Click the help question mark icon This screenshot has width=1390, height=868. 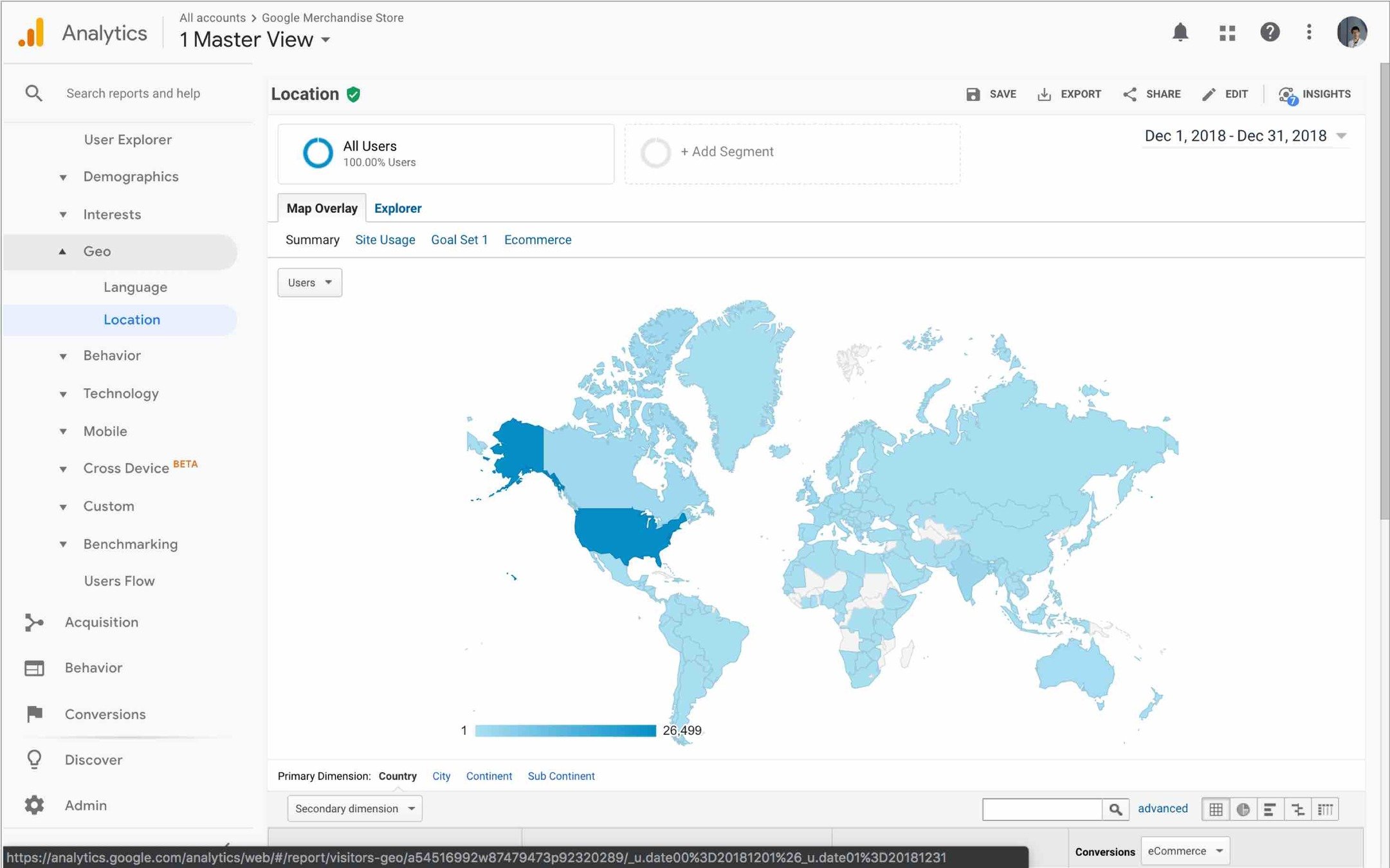click(x=1269, y=32)
